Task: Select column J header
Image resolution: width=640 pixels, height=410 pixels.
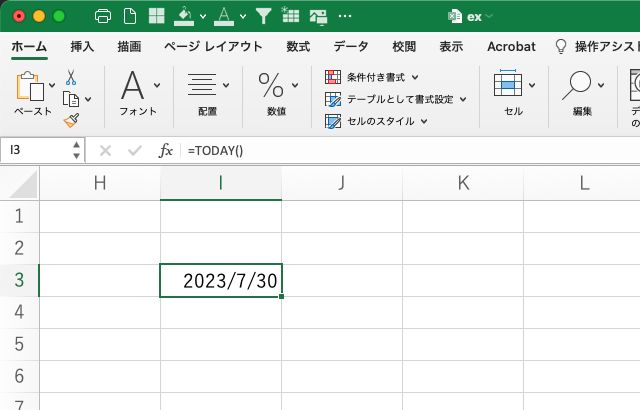Action: coord(341,182)
